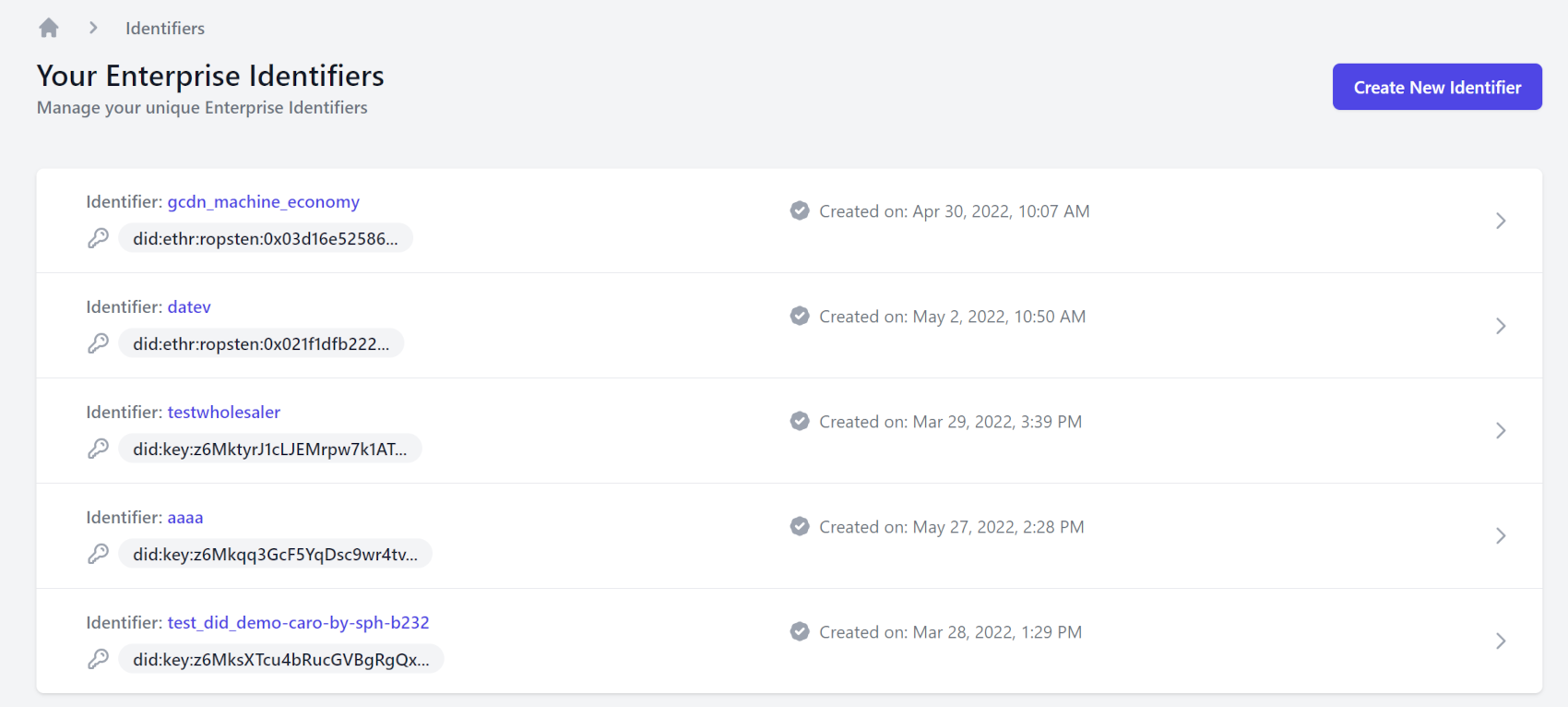Select Identifiers breadcrumb item
The image size is (1568, 707).
click(165, 29)
